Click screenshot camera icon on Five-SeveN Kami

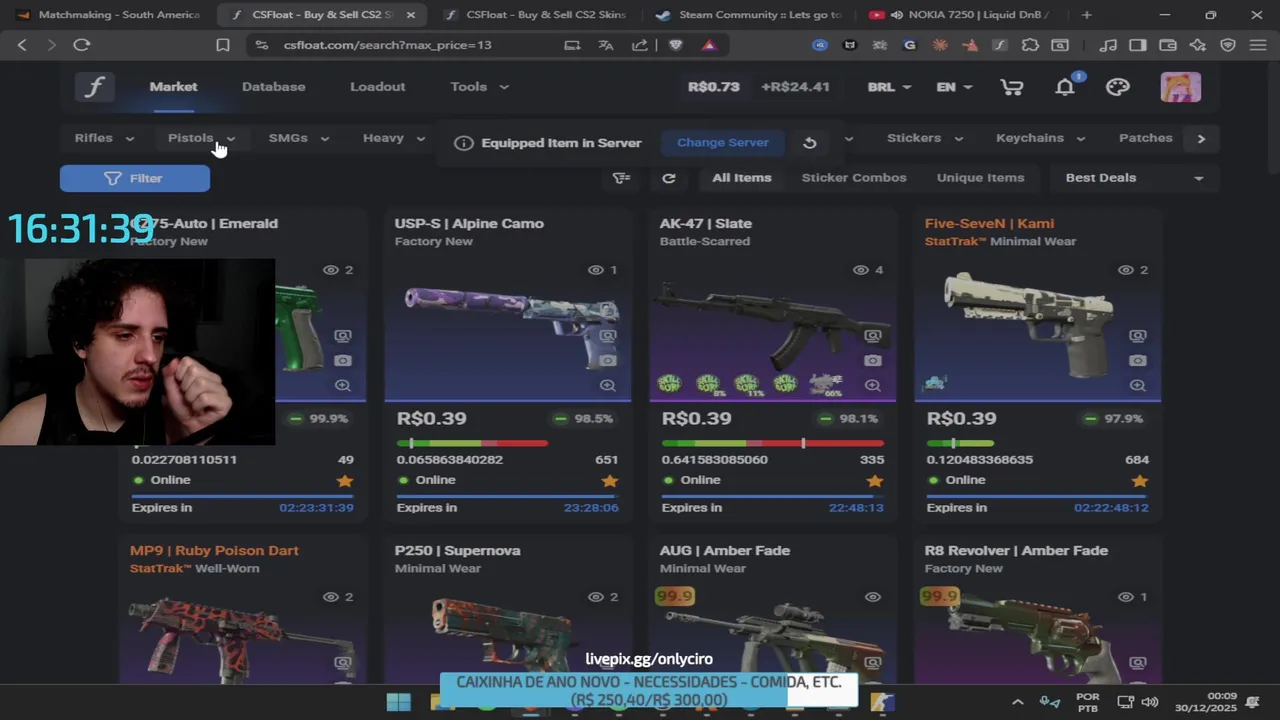pyautogui.click(x=1138, y=360)
